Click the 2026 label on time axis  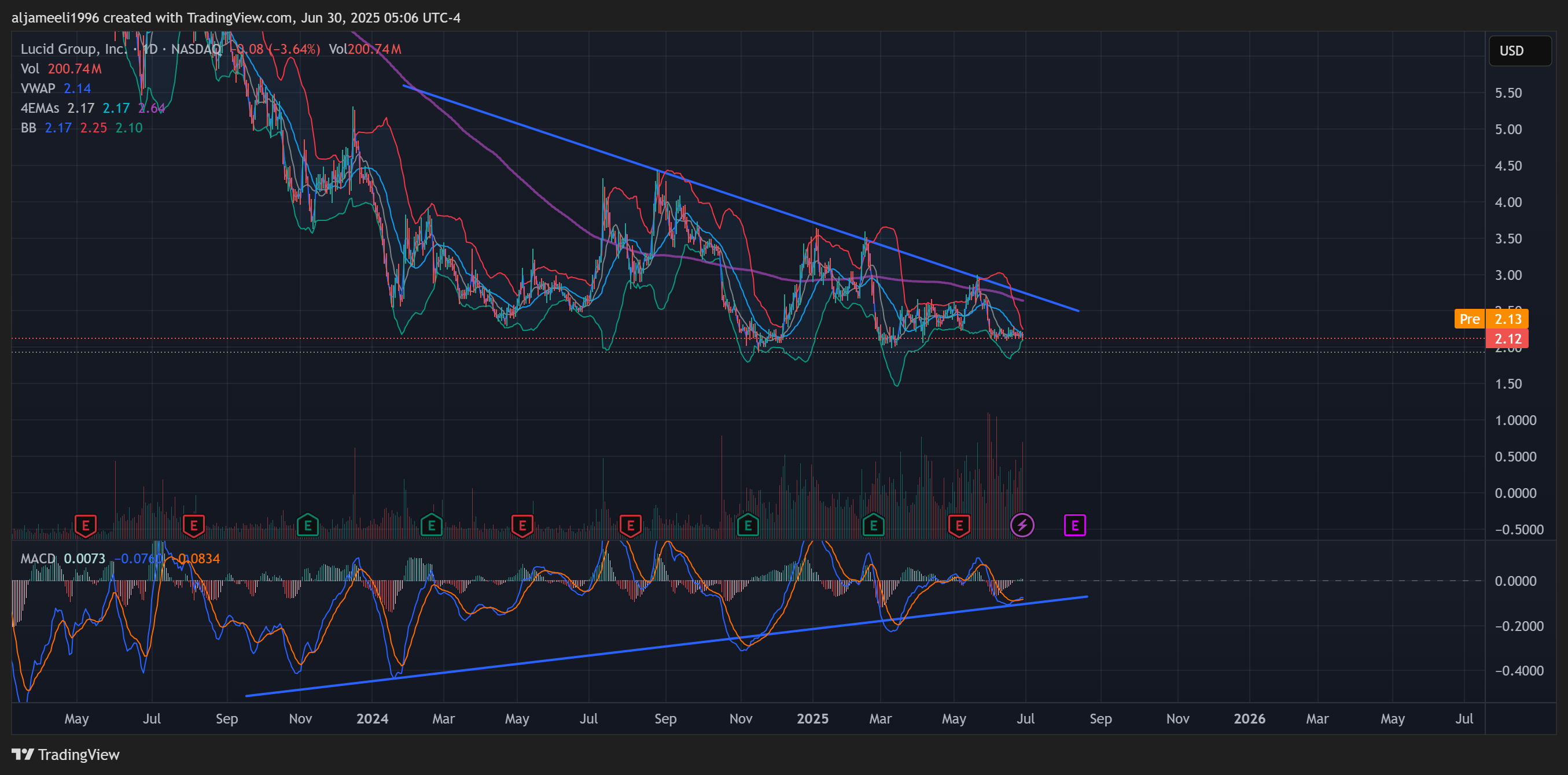pyautogui.click(x=1250, y=719)
